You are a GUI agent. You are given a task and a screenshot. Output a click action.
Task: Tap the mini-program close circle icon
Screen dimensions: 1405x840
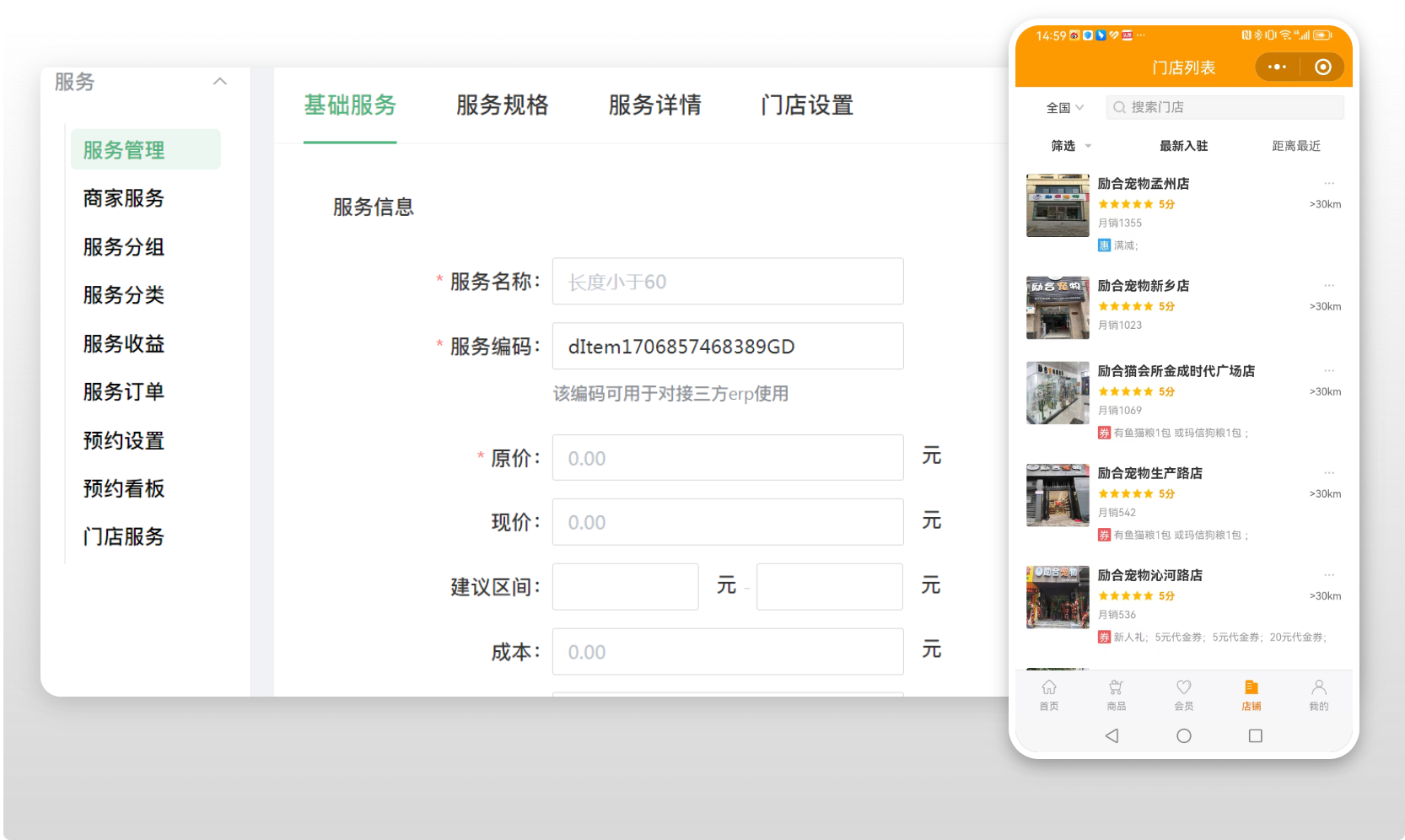pyautogui.click(x=1322, y=67)
